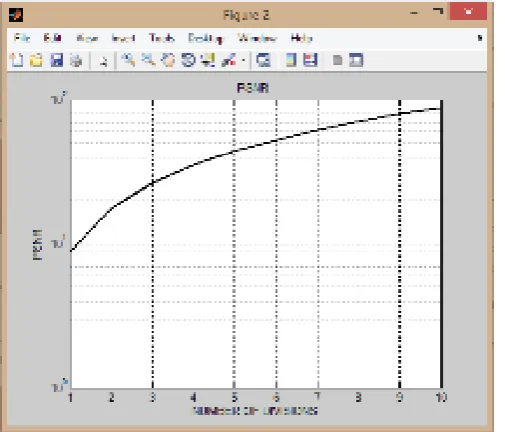Click the PSNR curve line in the plot
Image resolution: width=505 pixels, height=432 pixels.
point(235,151)
